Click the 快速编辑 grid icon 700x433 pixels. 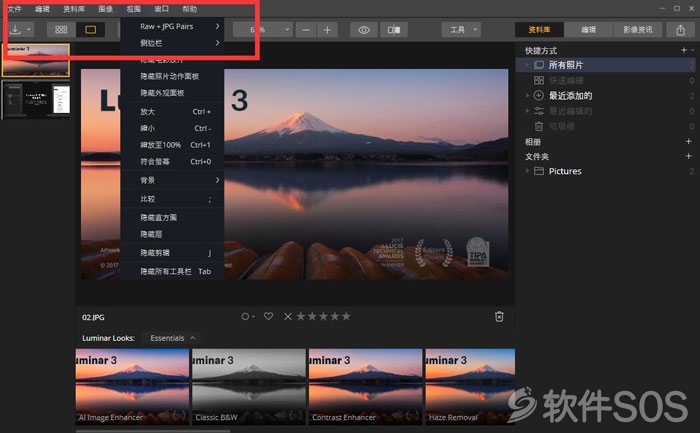click(x=539, y=80)
